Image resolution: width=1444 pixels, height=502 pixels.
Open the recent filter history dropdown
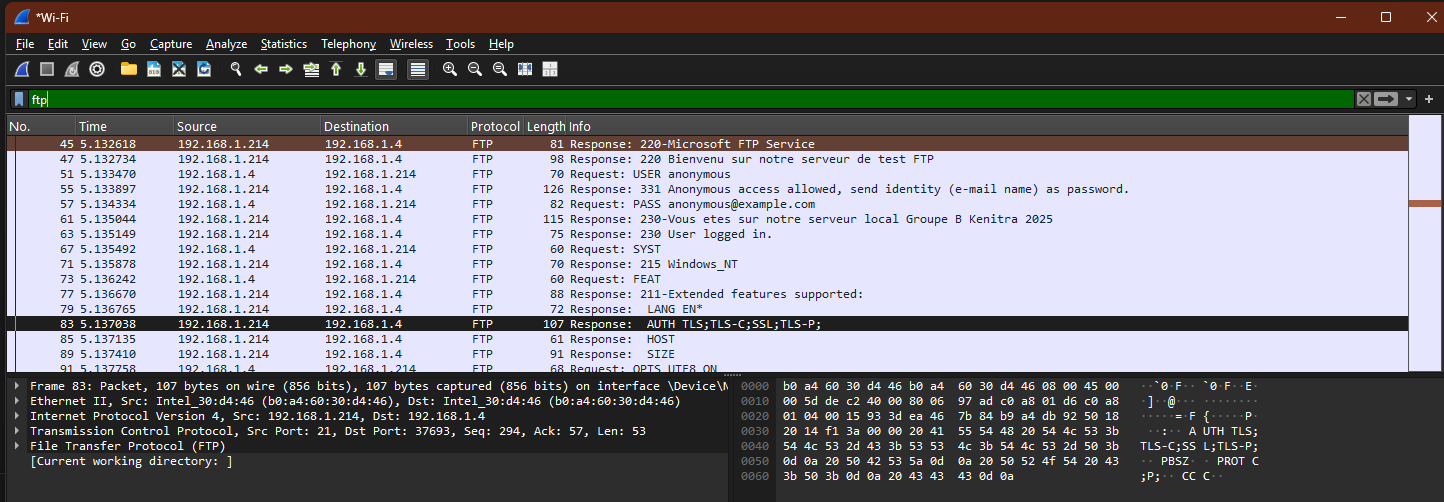click(1409, 99)
